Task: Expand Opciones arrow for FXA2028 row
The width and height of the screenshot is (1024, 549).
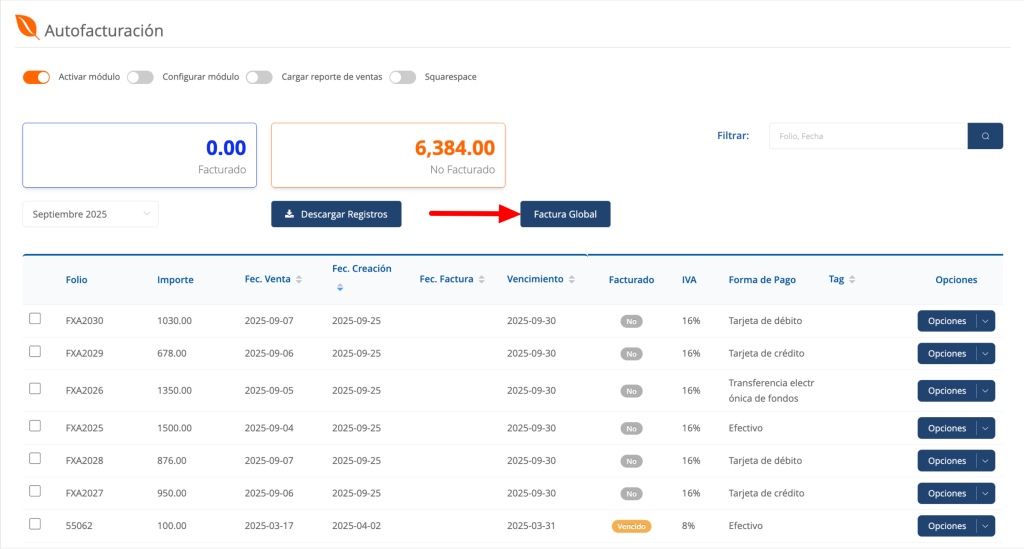Action: (x=985, y=461)
